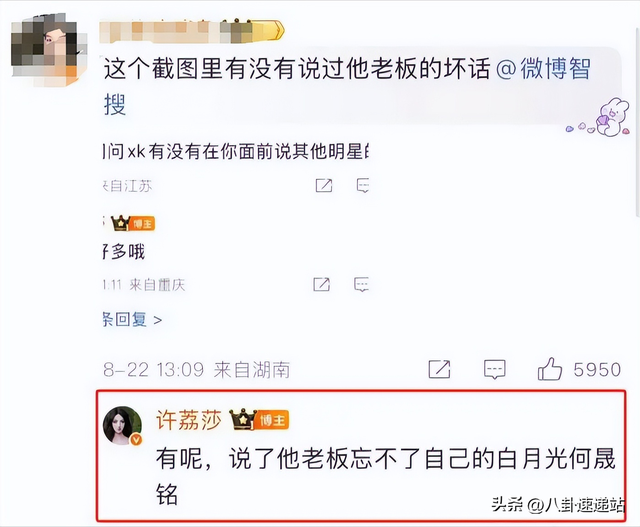This screenshot has width=640, height=527.
Task: Expand the 条回复 > replies link
Action: click(132, 319)
